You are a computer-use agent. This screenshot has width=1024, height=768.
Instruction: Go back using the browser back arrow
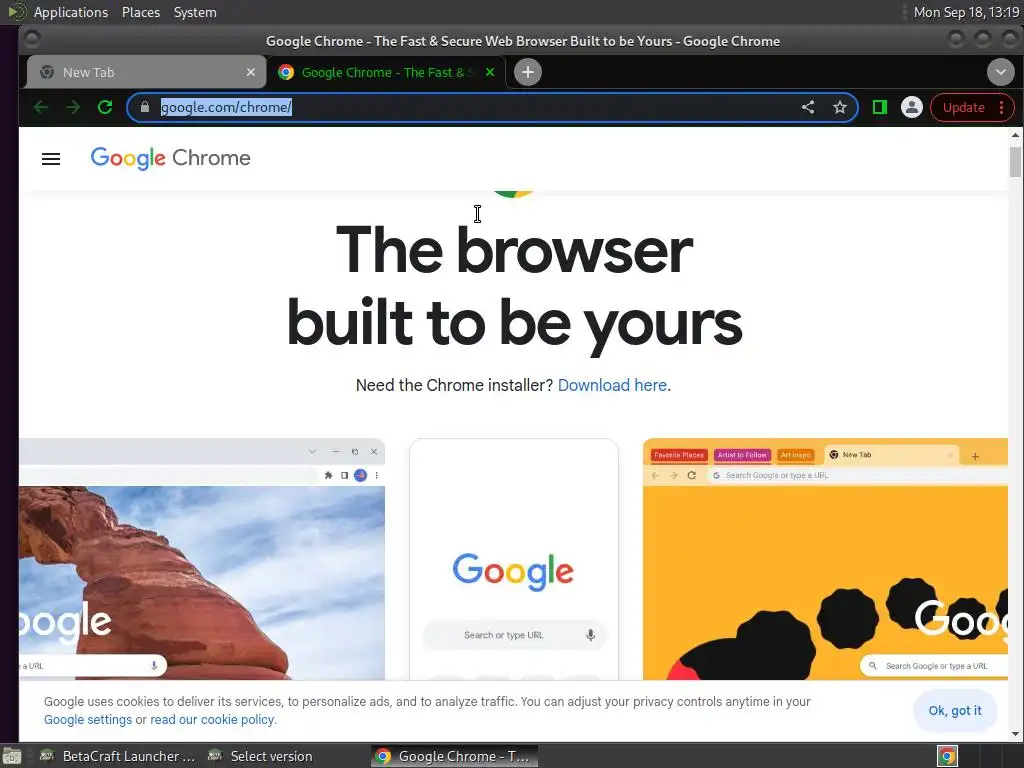tap(41, 107)
